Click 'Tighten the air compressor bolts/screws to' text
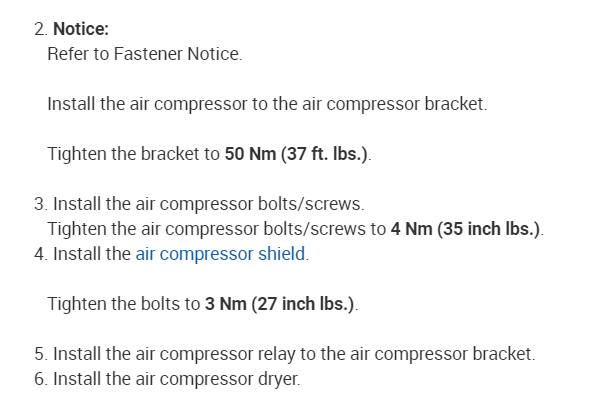 (x=216, y=229)
